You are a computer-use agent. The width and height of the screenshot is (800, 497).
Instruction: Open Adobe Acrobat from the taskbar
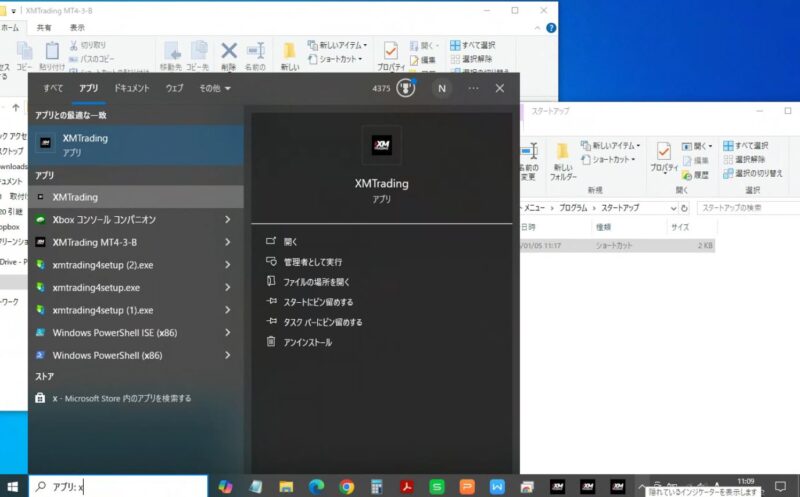coord(407,487)
